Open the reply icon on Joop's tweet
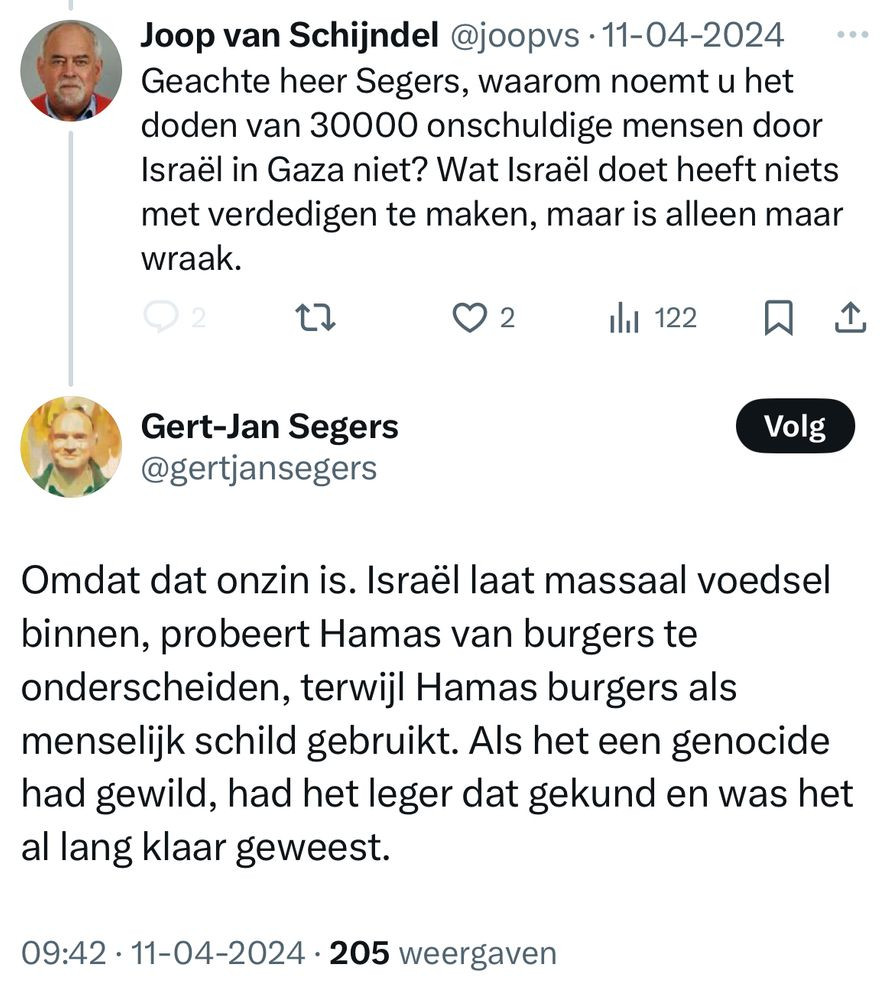The image size is (894, 1000). coord(160,317)
